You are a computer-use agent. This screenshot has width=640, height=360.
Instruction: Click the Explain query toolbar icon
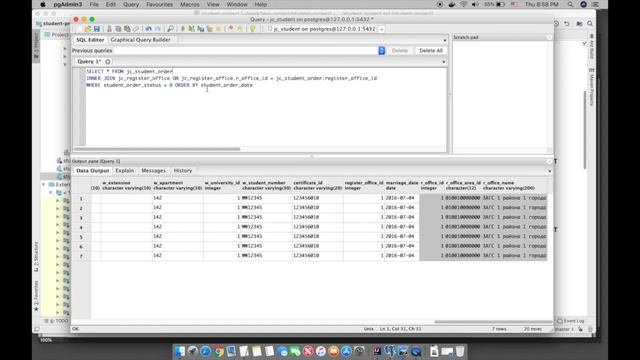click(x=209, y=29)
